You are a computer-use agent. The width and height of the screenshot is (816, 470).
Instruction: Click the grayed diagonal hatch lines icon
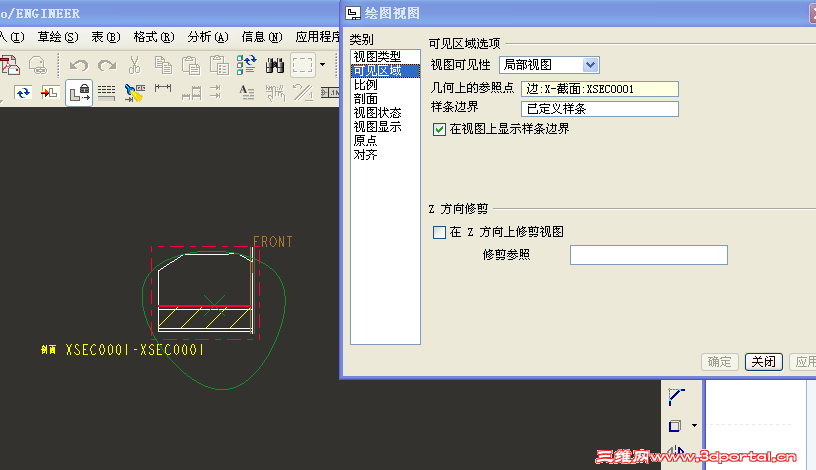click(x=302, y=93)
